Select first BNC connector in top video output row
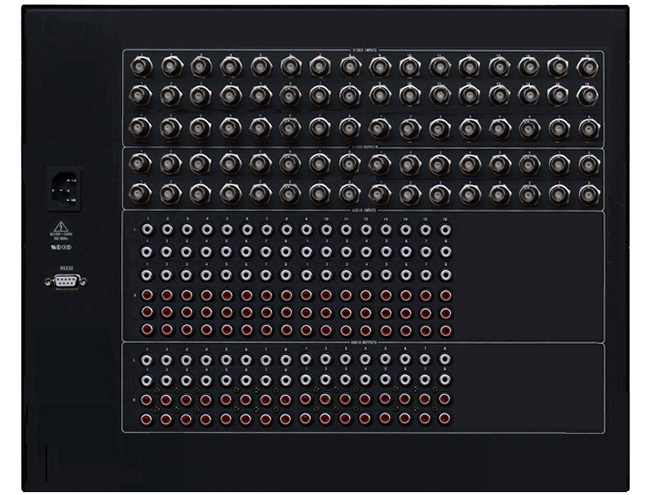The height and width of the screenshot is (495, 650). pyautogui.click(x=140, y=163)
